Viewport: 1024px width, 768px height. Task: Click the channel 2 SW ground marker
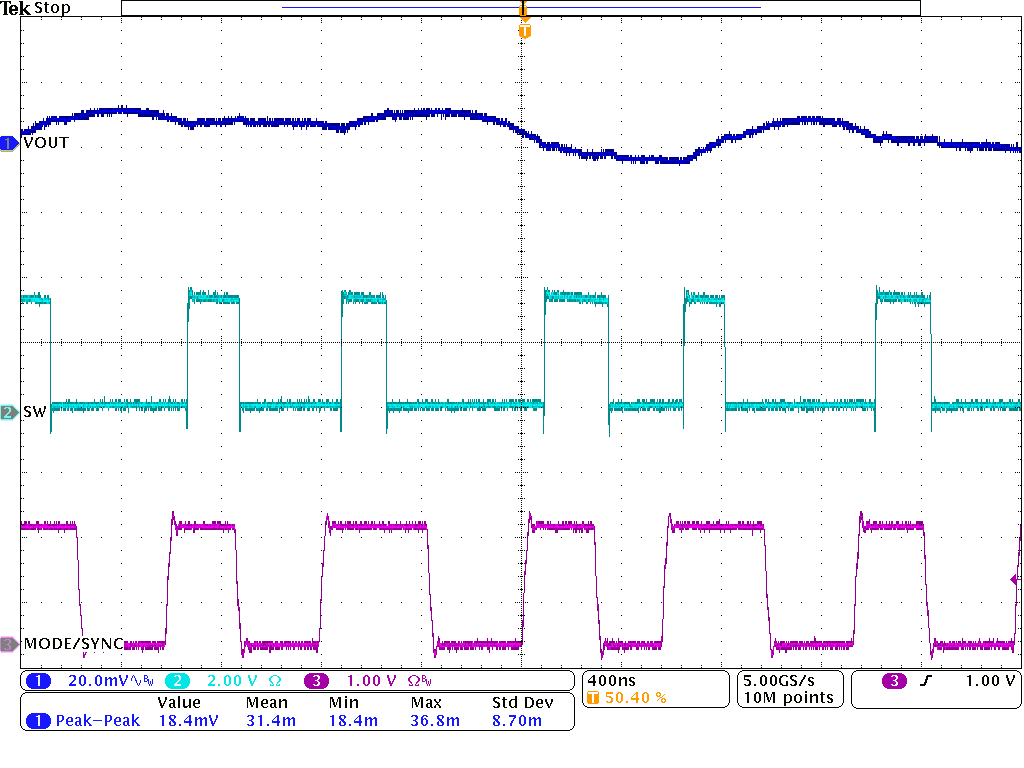coord(9,412)
